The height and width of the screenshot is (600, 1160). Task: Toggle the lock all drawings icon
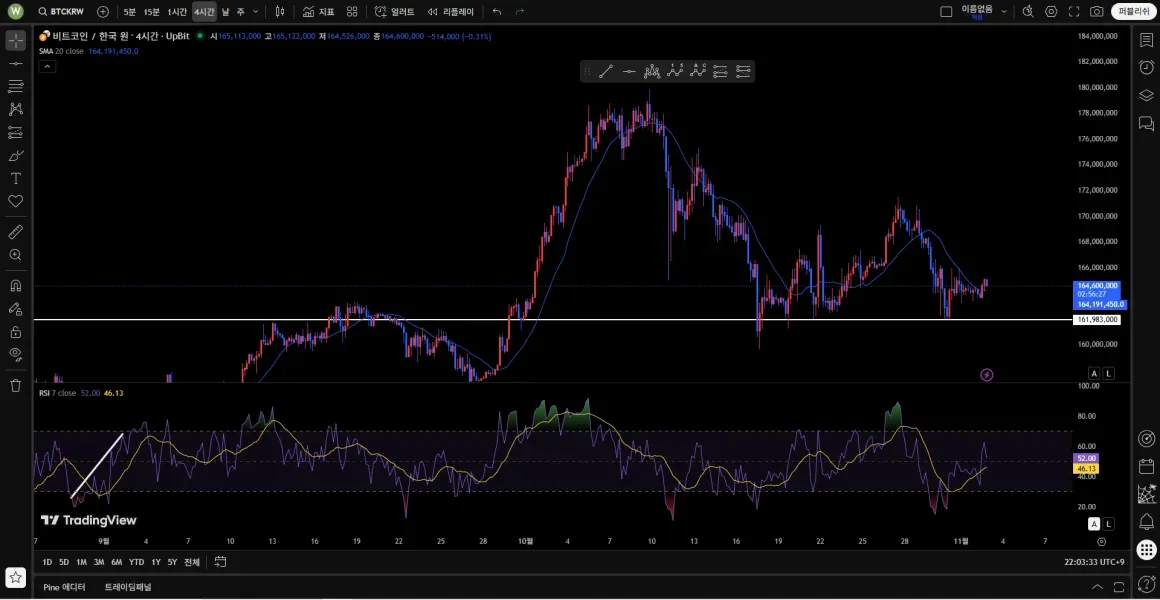click(x=15, y=332)
